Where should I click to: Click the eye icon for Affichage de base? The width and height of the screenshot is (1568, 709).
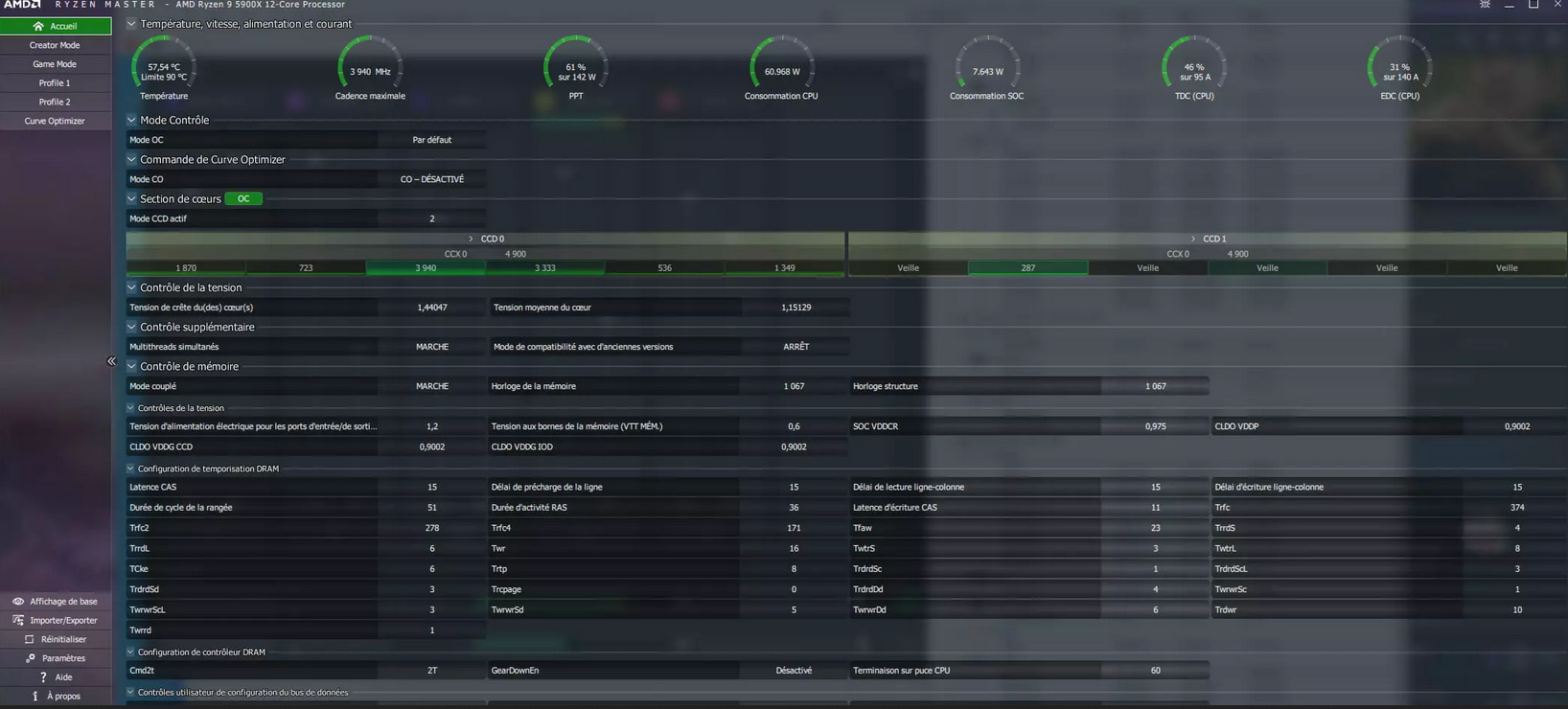[x=18, y=602]
